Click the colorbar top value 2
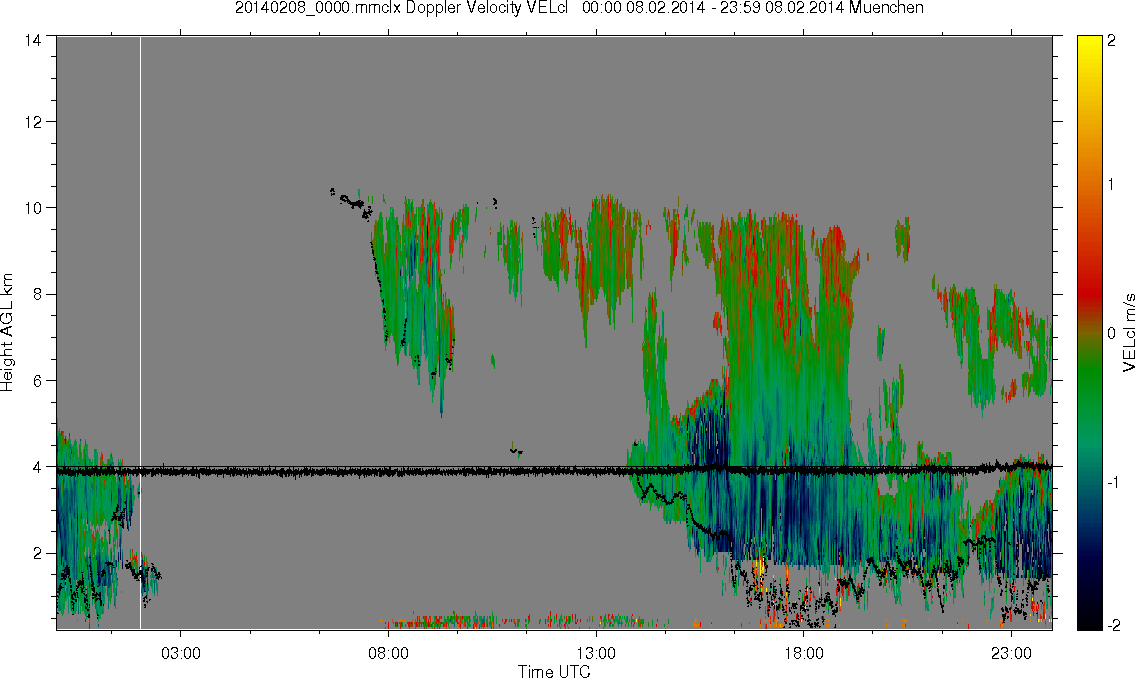Image resolution: width=1135 pixels, height=678 pixels. [1111, 41]
